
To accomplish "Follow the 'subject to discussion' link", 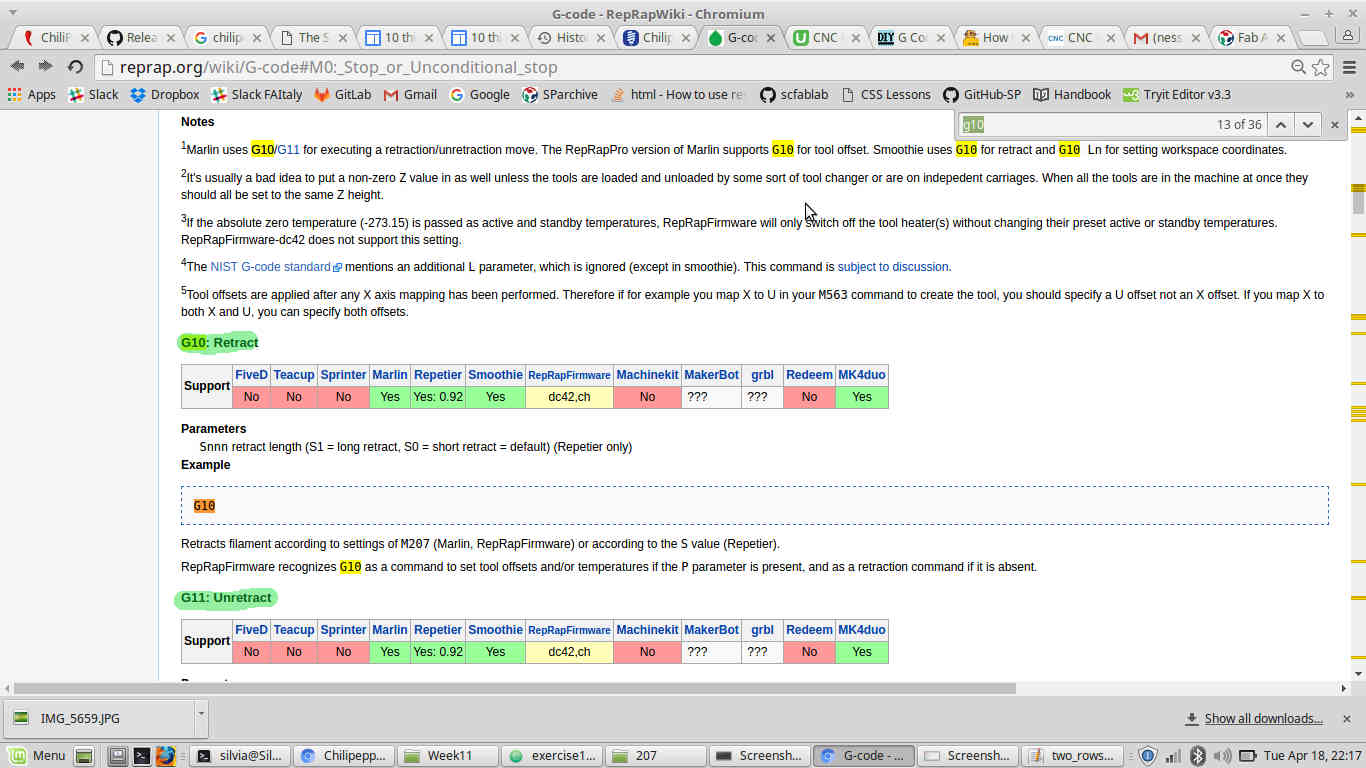I will click(x=893, y=267).
